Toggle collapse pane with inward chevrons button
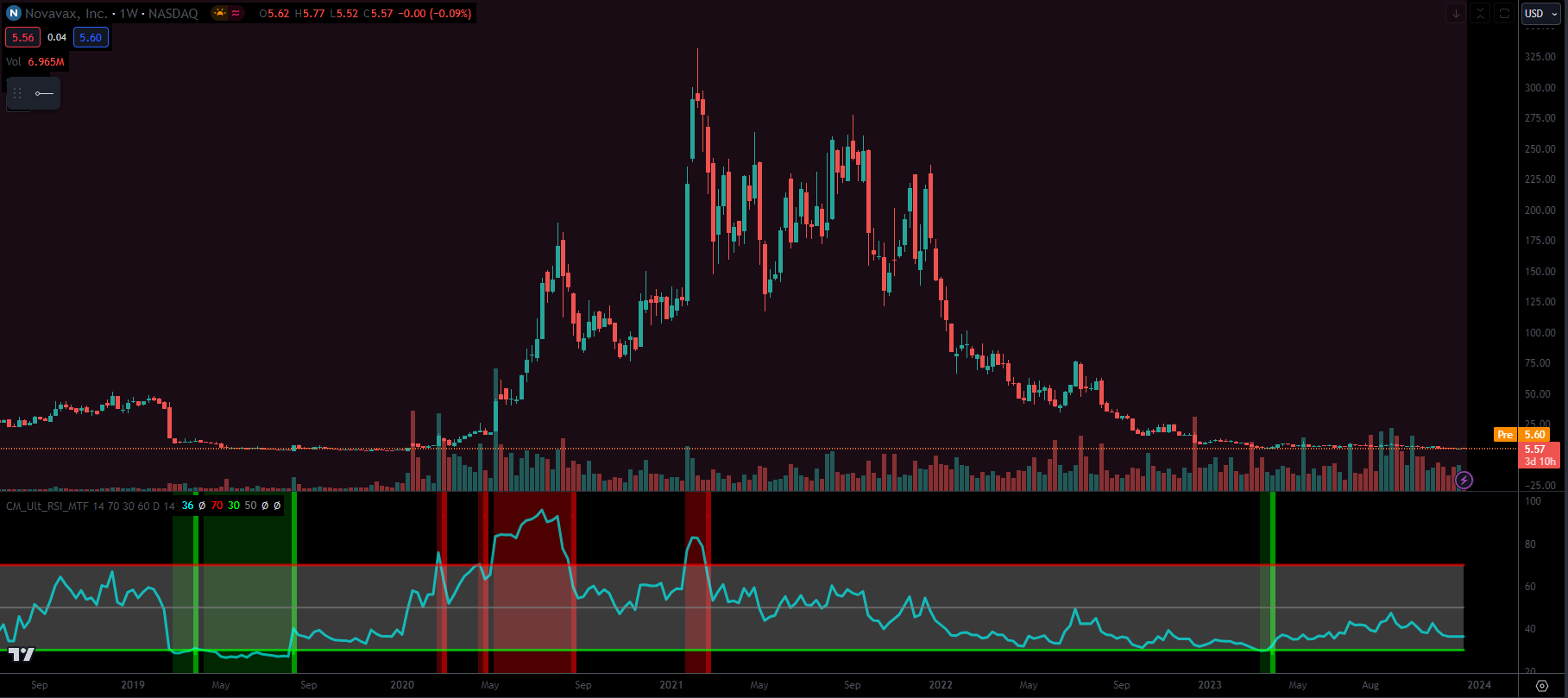The image size is (1568, 698). point(1480,13)
